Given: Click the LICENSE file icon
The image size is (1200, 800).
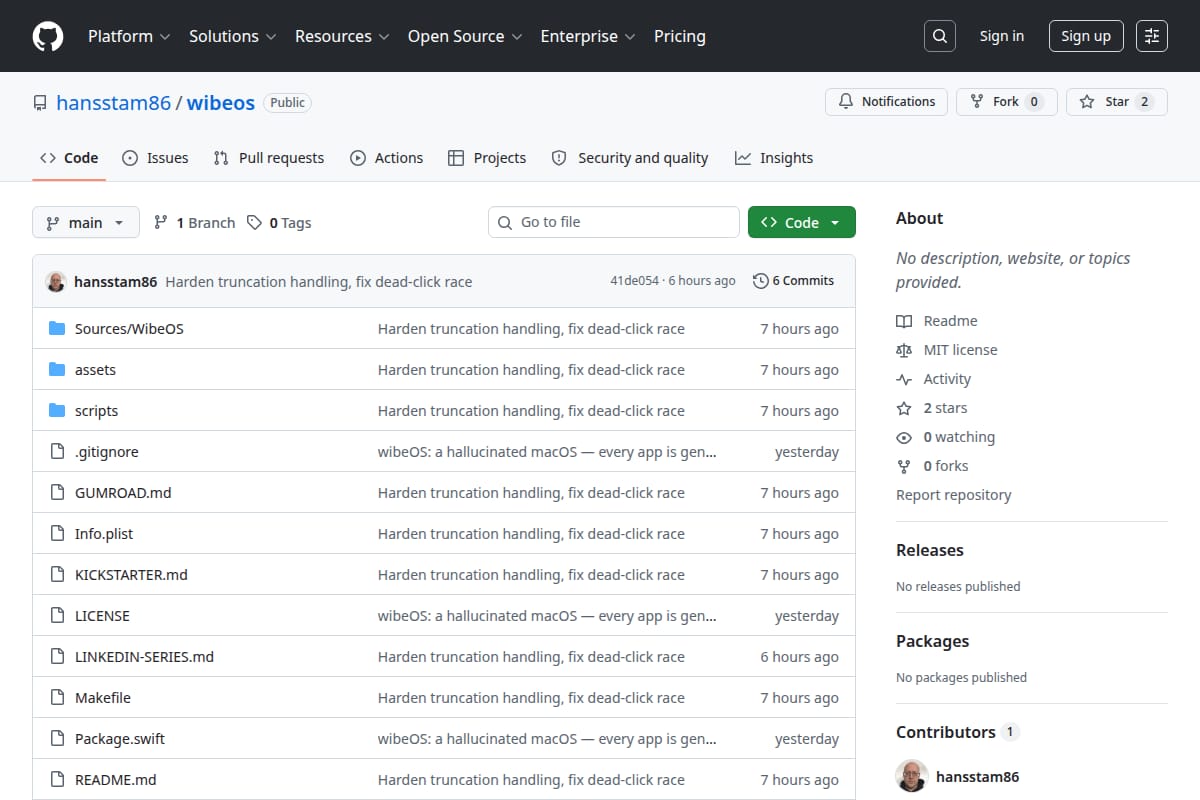Looking at the screenshot, I should pyautogui.click(x=57, y=616).
